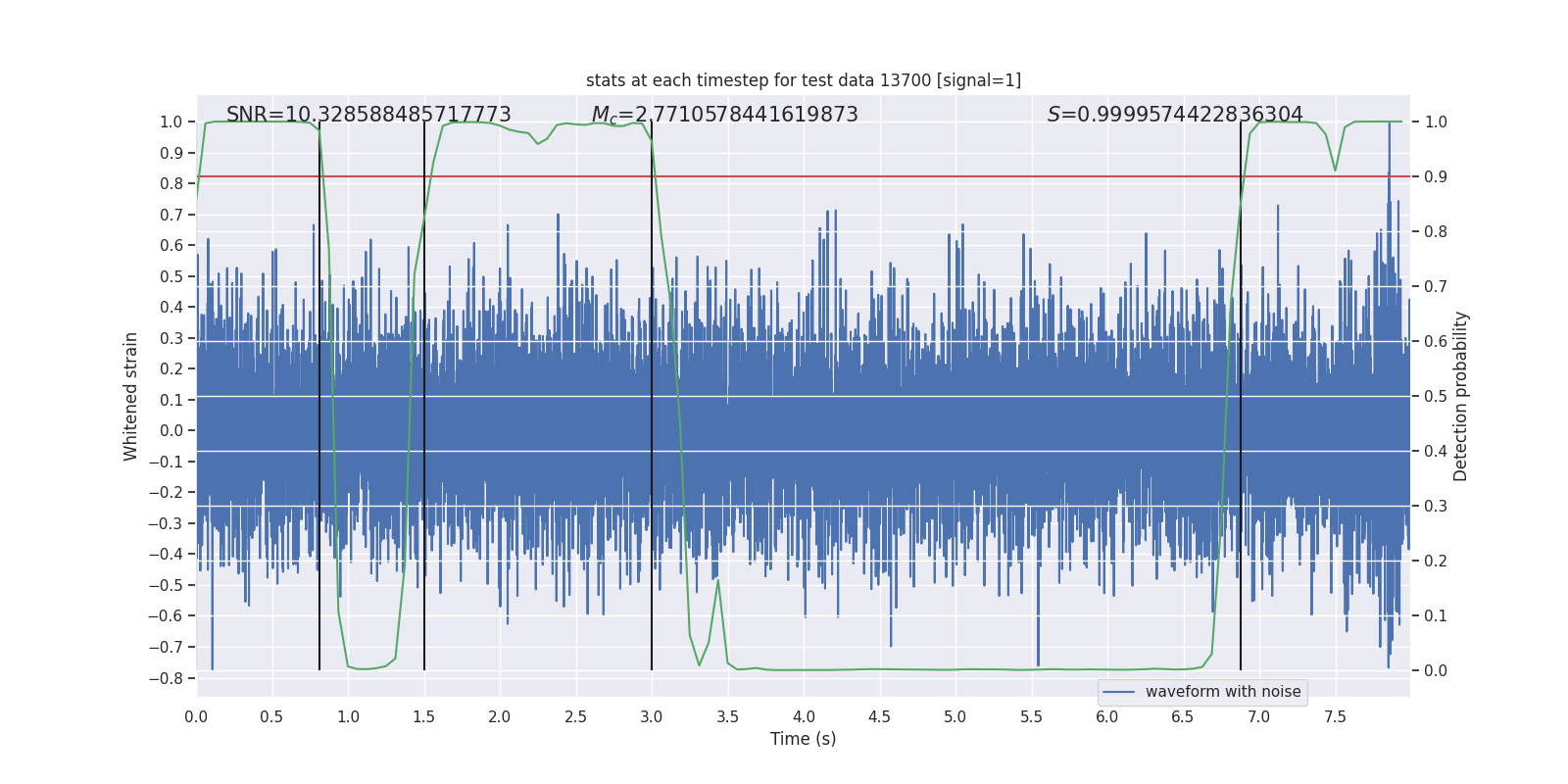
Task: Click the Mc=2.7710578441619873 chirp mass annotation
Action: point(724,116)
